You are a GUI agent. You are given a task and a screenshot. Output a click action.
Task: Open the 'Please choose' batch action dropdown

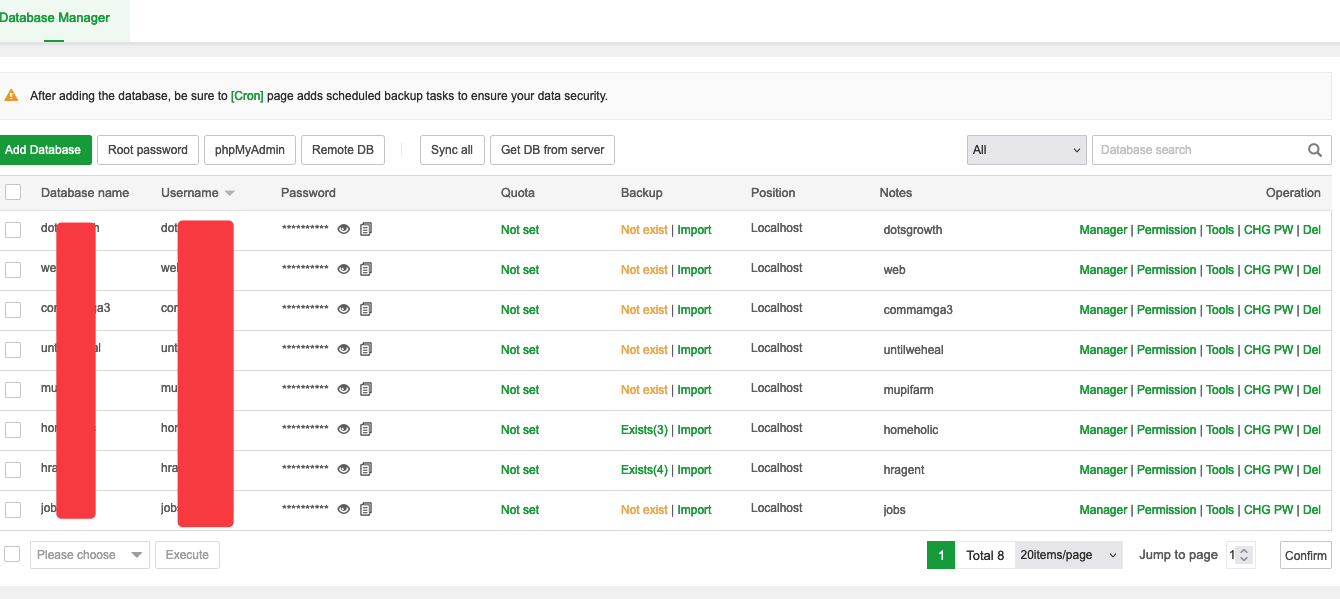[x=90, y=555]
